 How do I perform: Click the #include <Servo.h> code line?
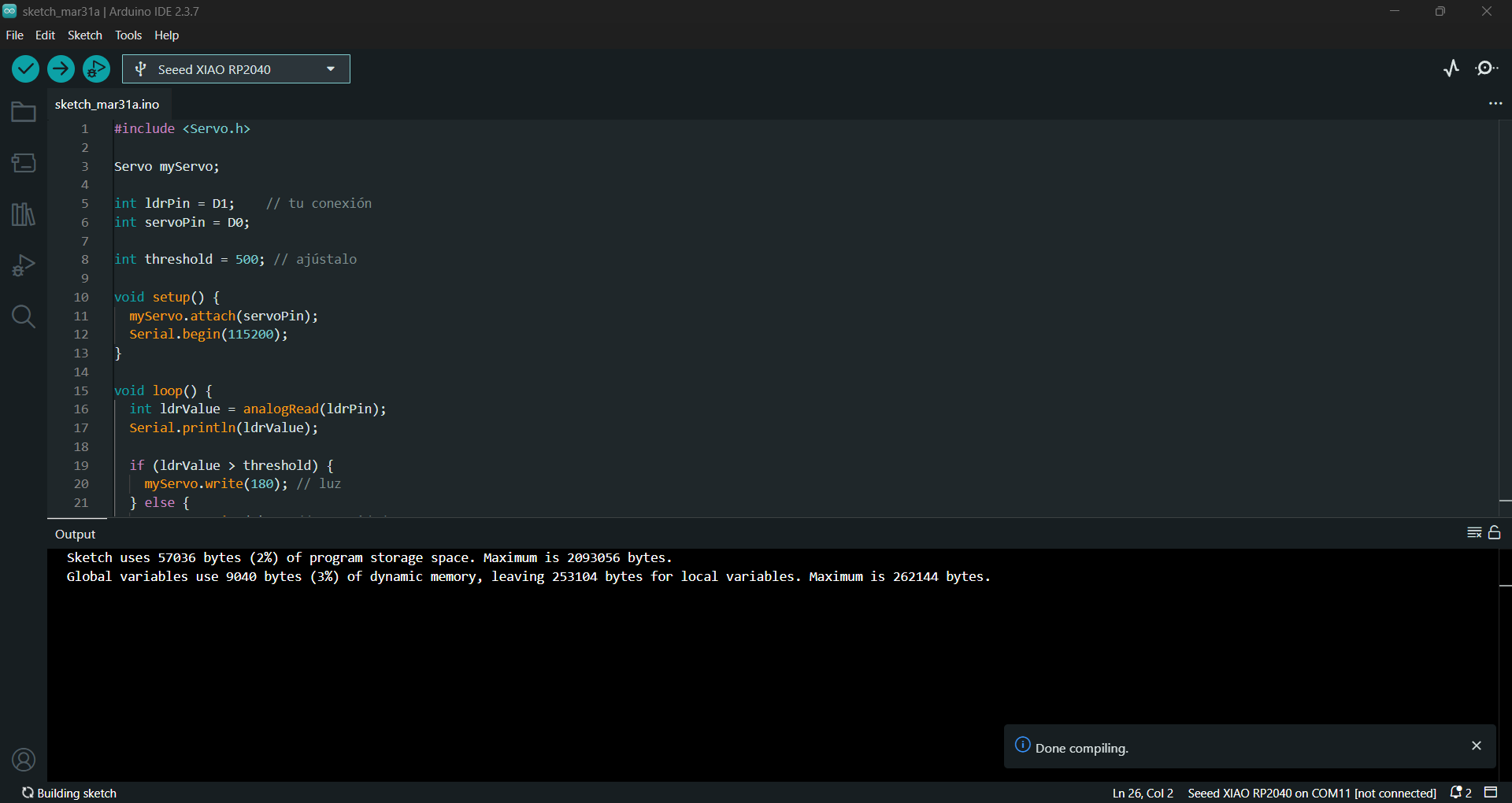[x=182, y=128]
